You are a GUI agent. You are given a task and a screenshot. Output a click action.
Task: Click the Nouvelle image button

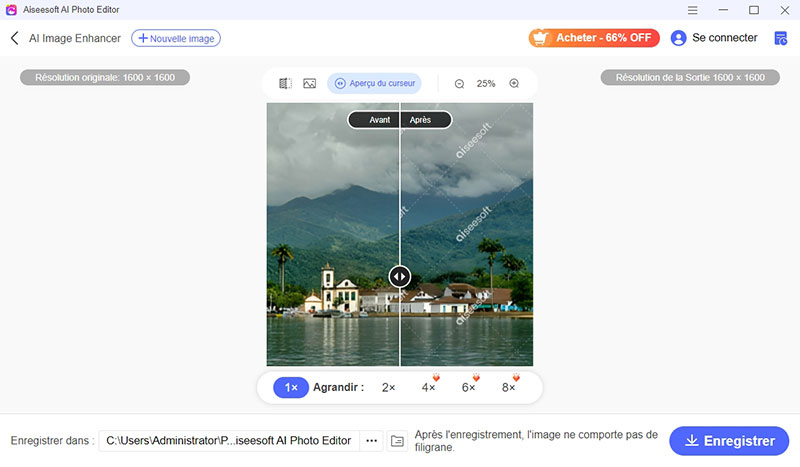click(x=176, y=38)
